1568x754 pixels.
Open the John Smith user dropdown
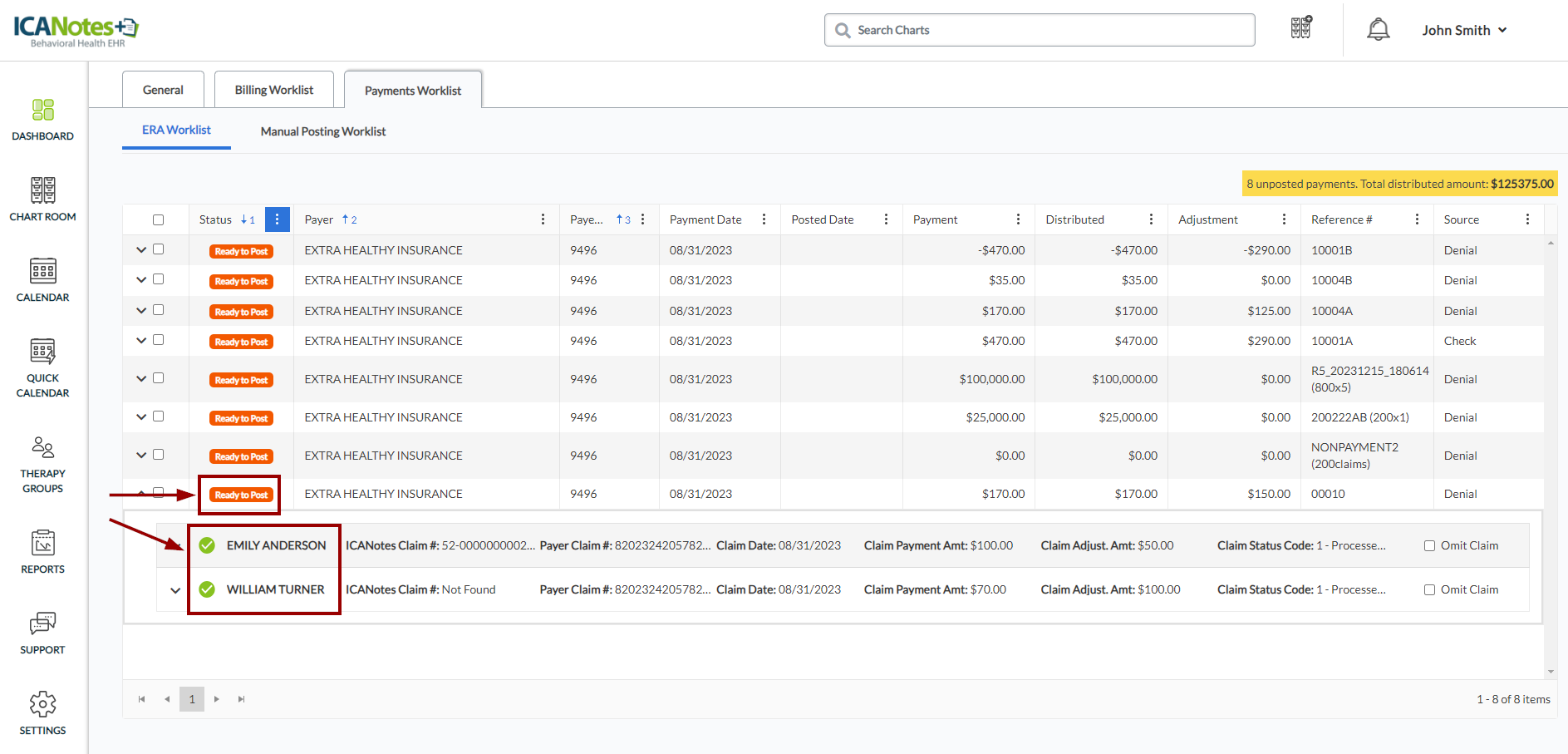[1463, 30]
